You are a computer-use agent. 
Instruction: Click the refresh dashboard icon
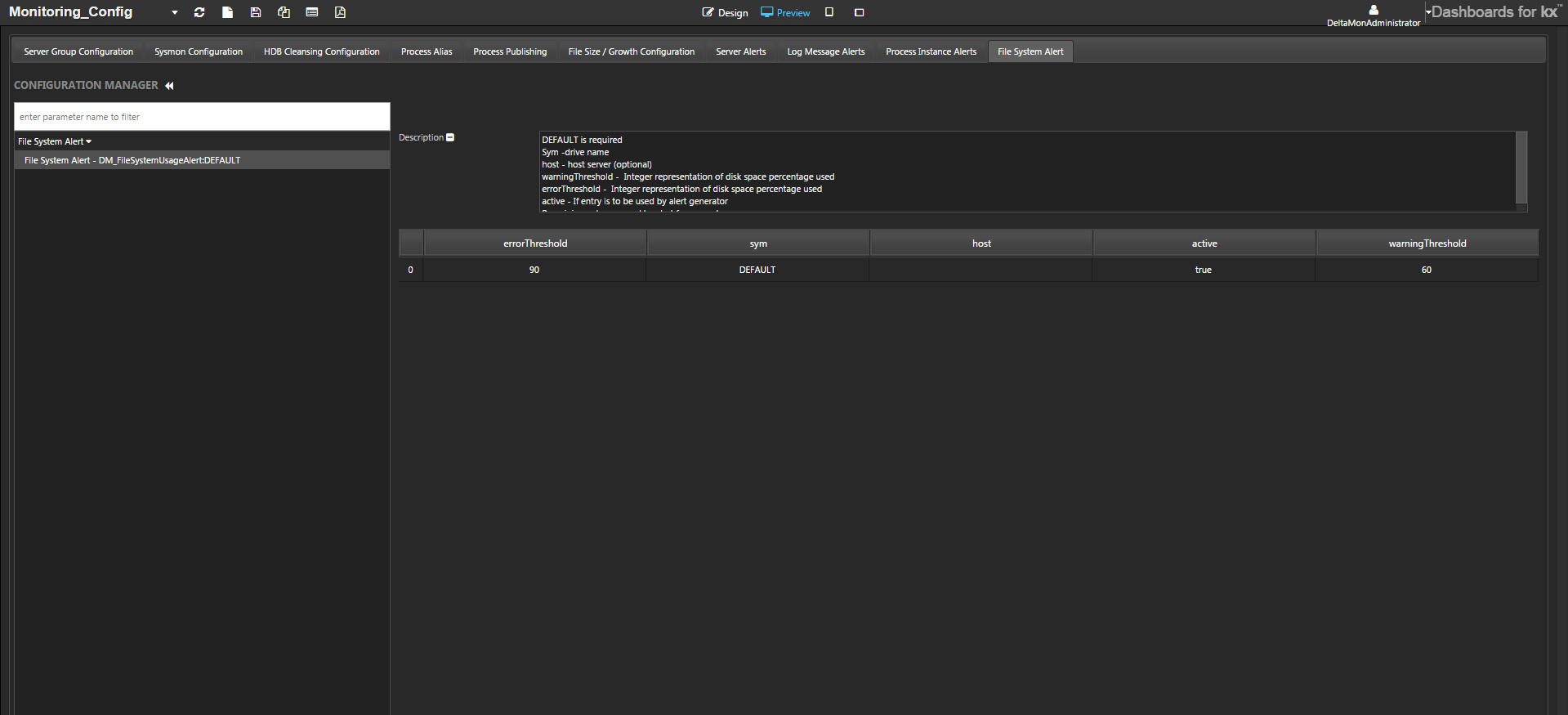pyautogui.click(x=199, y=12)
